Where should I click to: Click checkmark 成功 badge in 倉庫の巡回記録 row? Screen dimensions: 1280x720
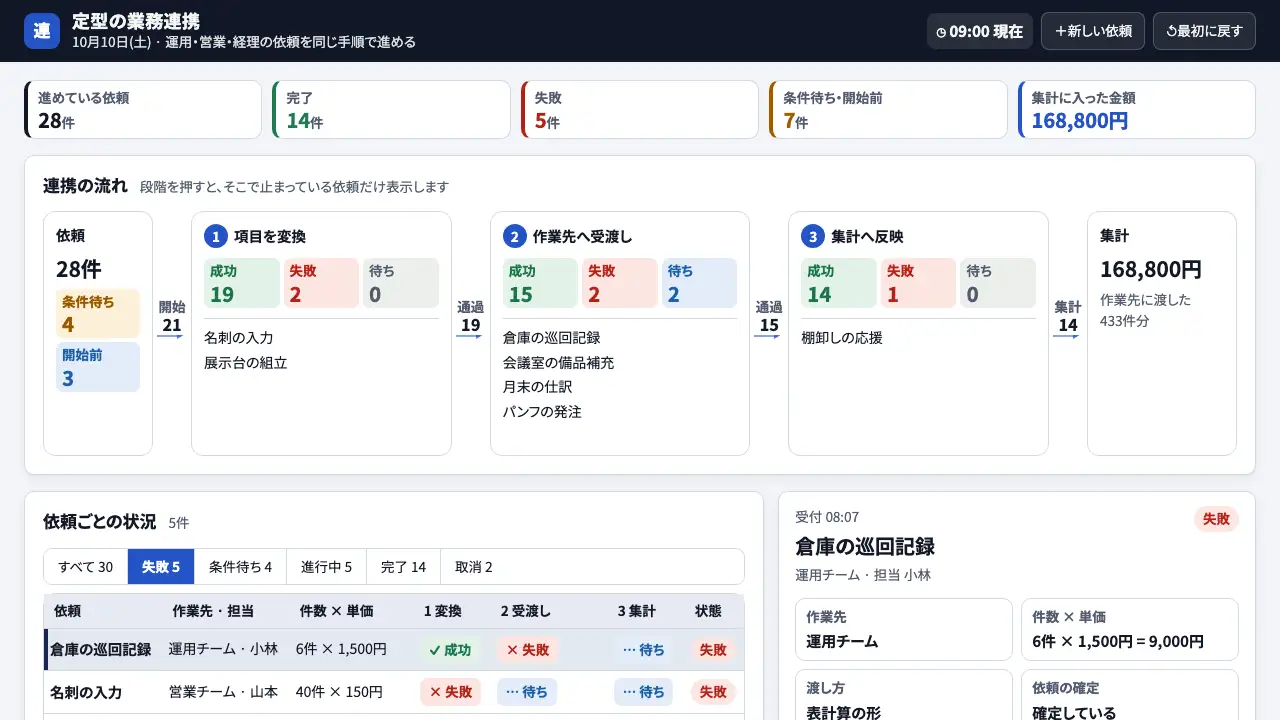point(450,650)
